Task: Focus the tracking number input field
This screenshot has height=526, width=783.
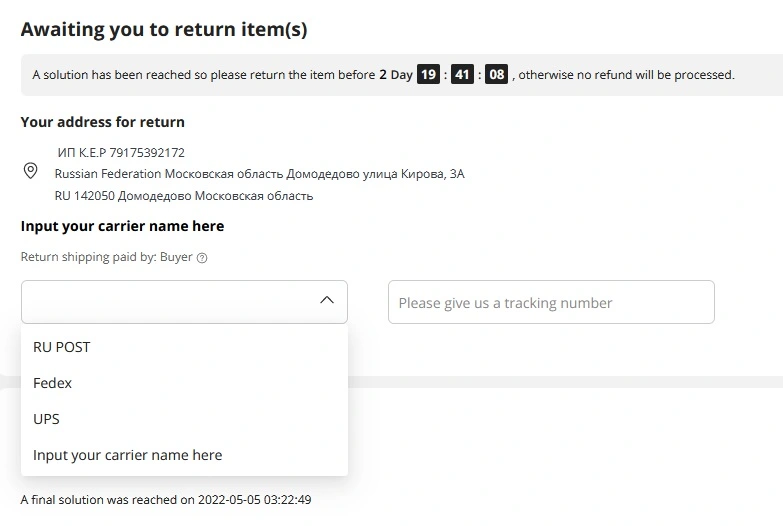Action: point(551,302)
